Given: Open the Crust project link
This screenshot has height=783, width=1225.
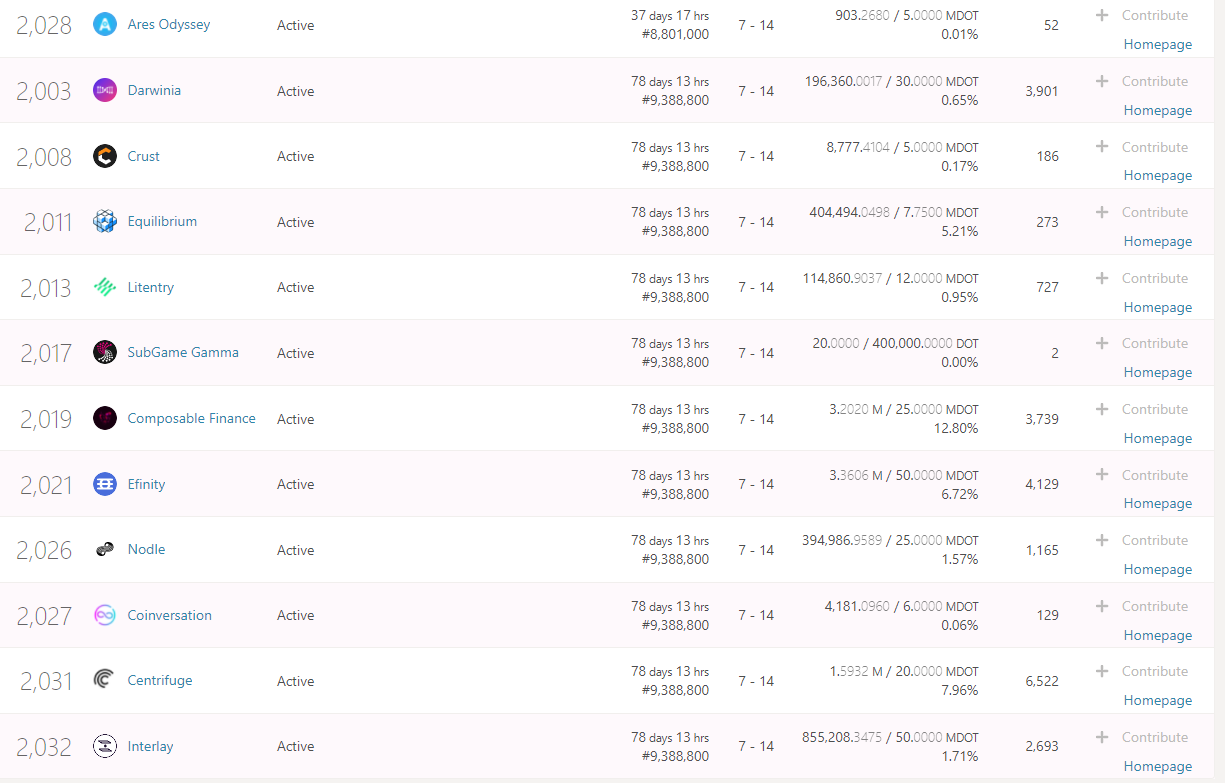Looking at the screenshot, I should tap(144, 156).
